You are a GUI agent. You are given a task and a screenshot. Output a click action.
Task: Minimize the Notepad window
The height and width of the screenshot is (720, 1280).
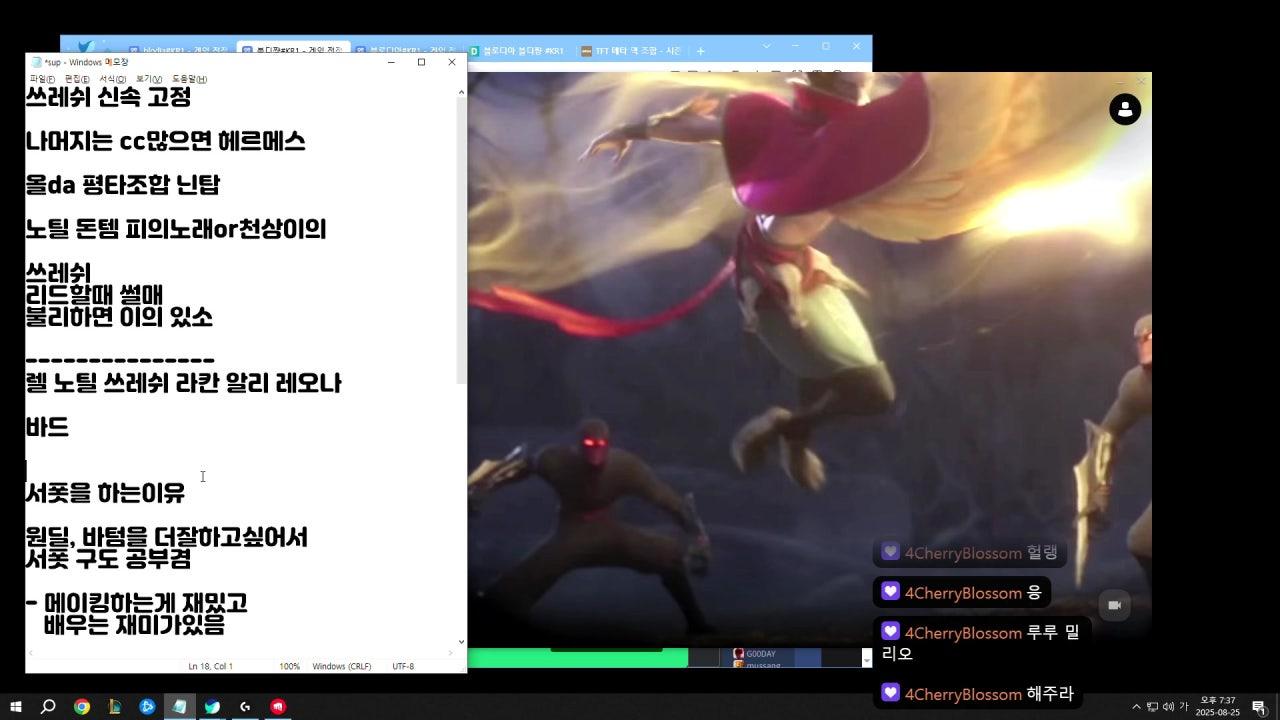[x=391, y=62]
